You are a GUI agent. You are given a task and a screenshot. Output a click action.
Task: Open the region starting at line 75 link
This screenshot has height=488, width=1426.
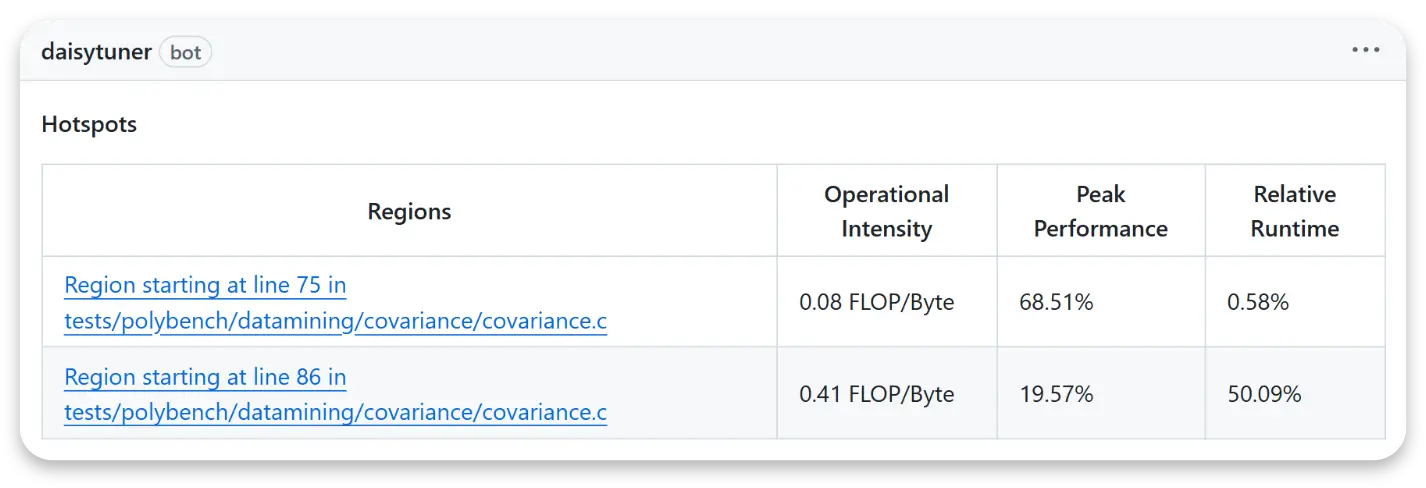205,285
